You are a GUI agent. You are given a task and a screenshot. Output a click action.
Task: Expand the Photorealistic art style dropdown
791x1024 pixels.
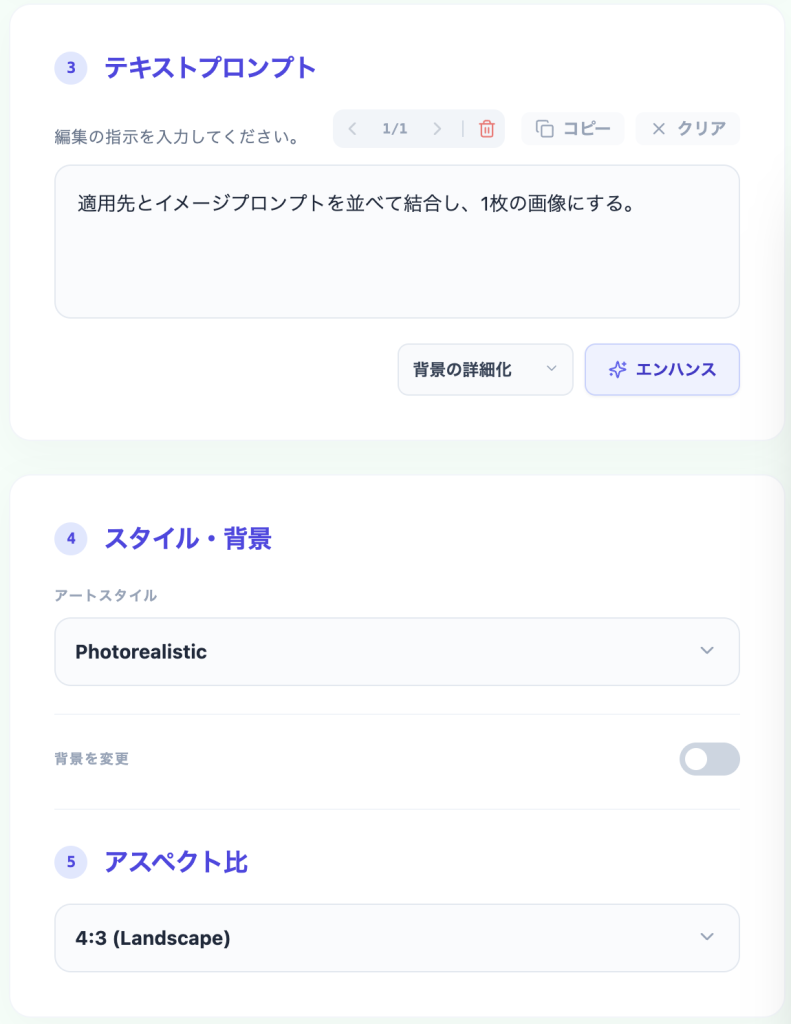pos(397,652)
